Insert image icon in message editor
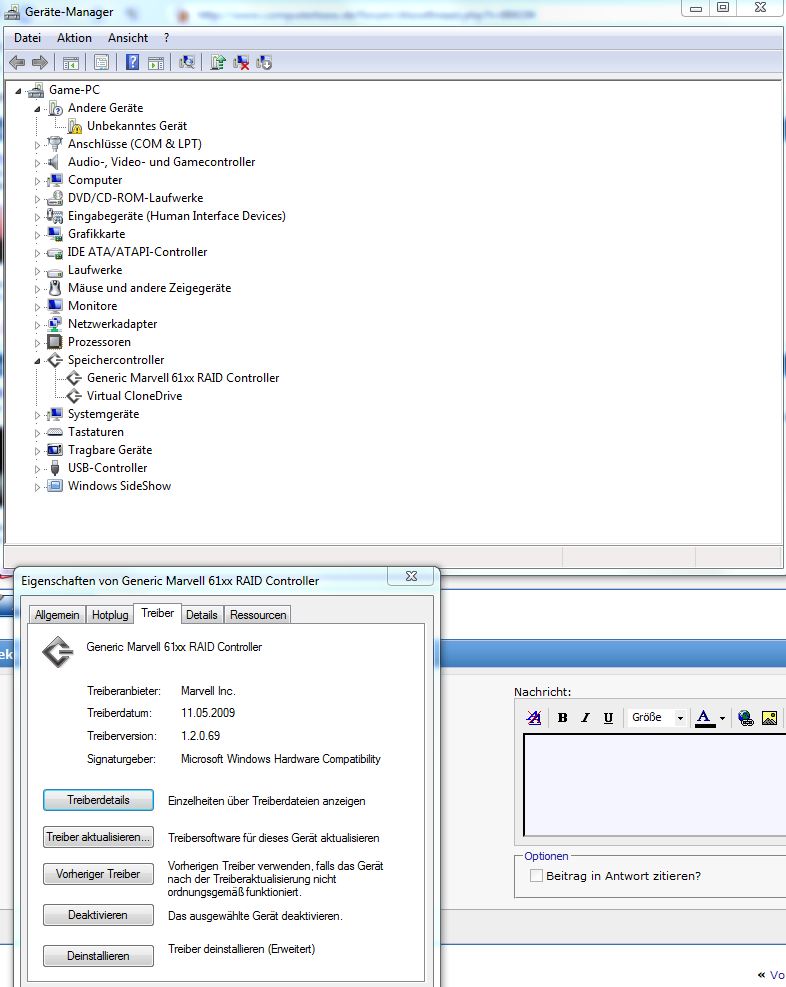Image resolution: width=786 pixels, height=987 pixels. pos(769,718)
